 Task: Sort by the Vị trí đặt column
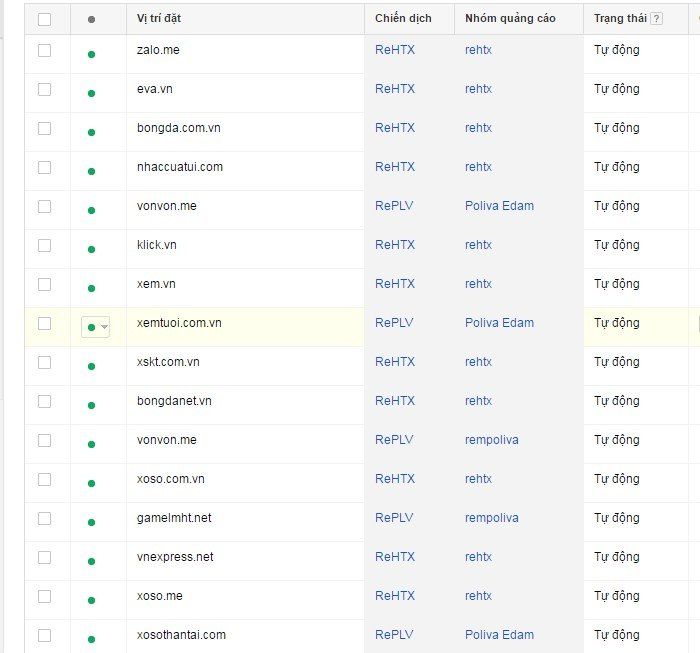point(159,18)
